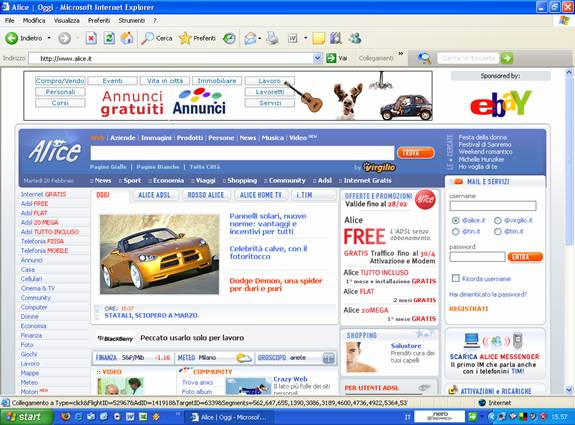Open the Indietro history dropdown arrow
The height and width of the screenshot is (425, 575).
pyautogui.click(x=49, y=38)
